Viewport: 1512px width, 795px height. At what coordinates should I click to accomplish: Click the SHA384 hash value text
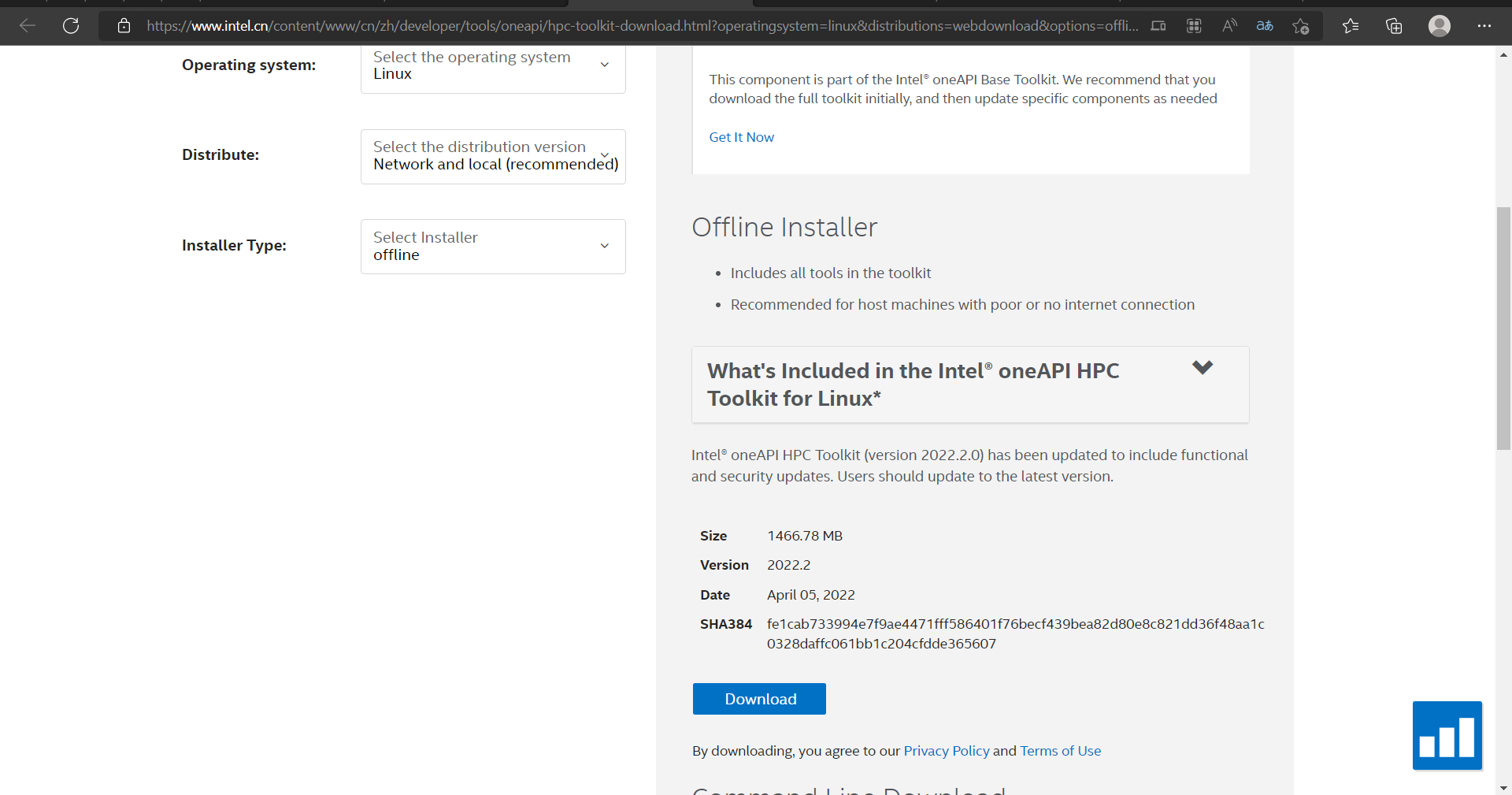tap(1015, 633)
